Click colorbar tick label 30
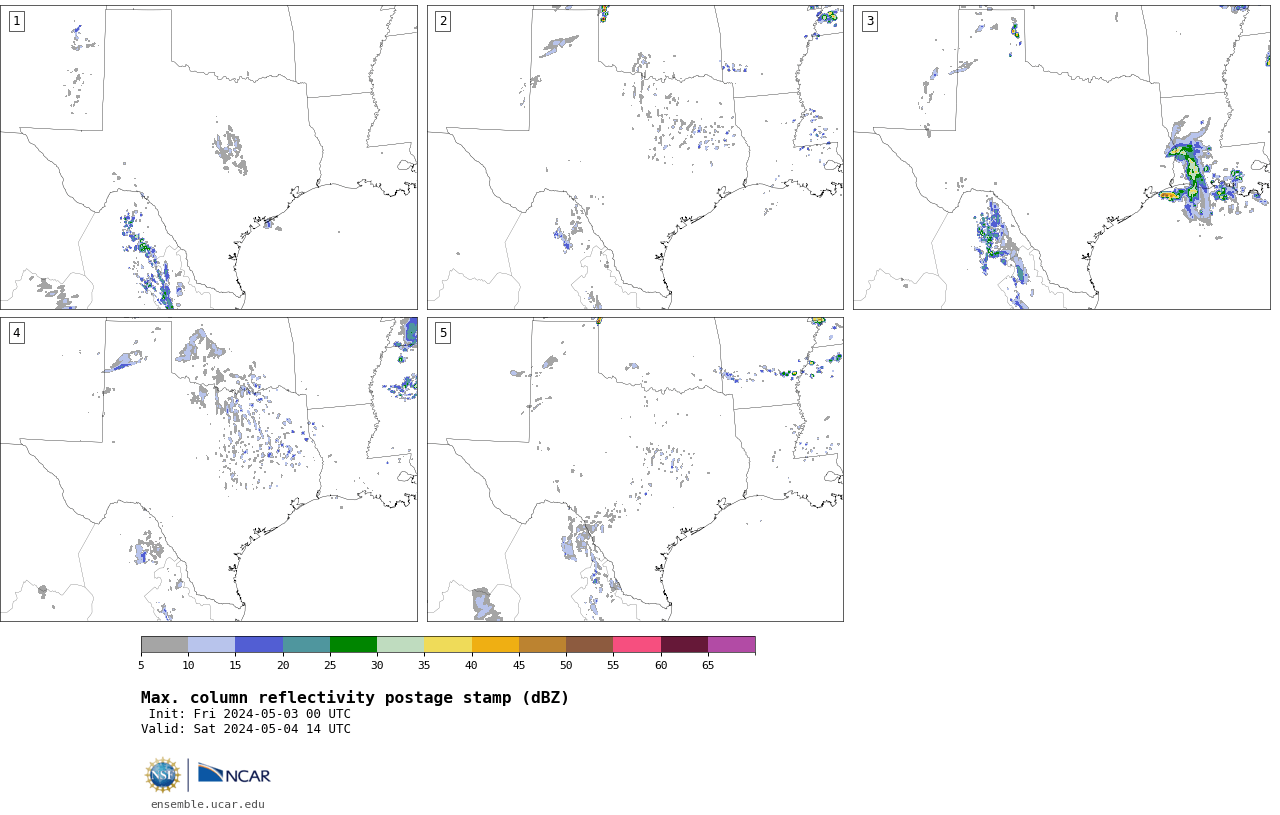This screenshot has width=1280, height=815. click(377, 665)
